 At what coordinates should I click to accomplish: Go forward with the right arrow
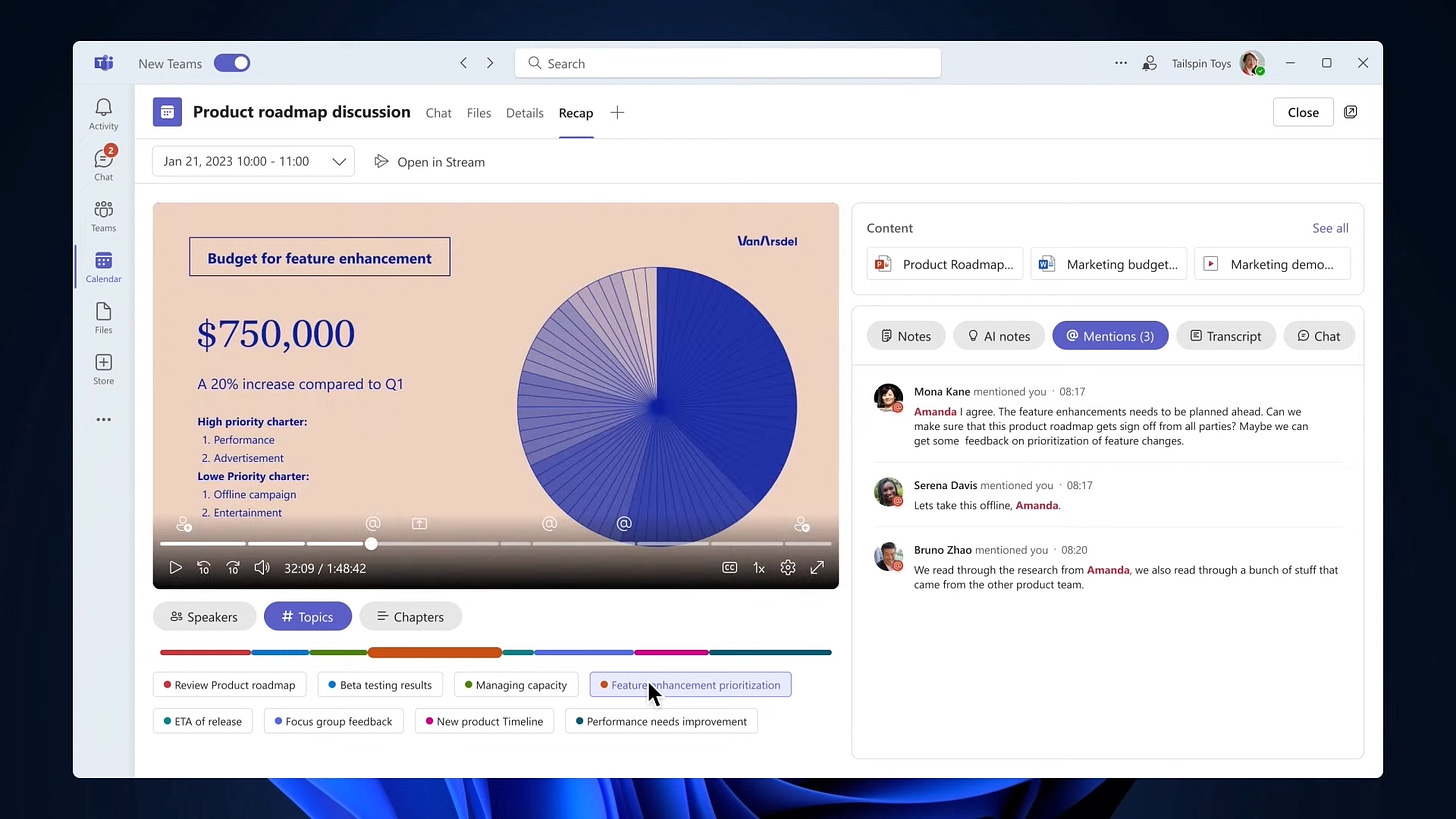490,63
